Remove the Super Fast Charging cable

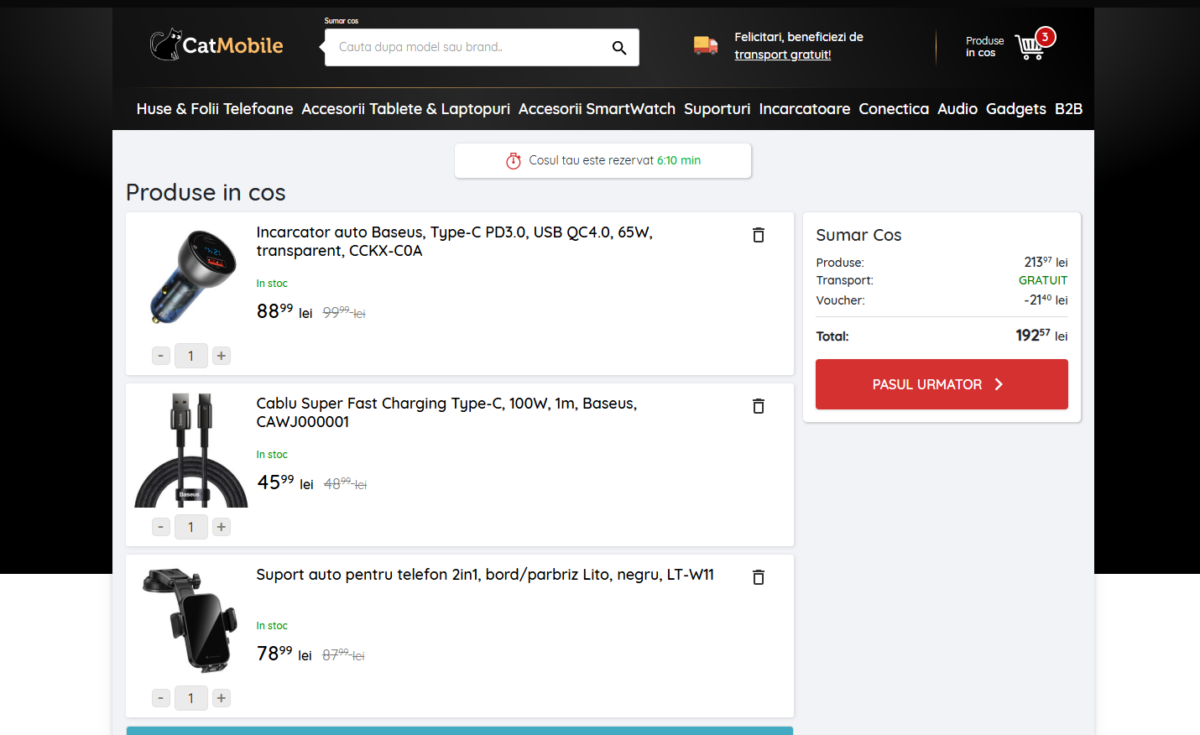(x=758, y=406)
